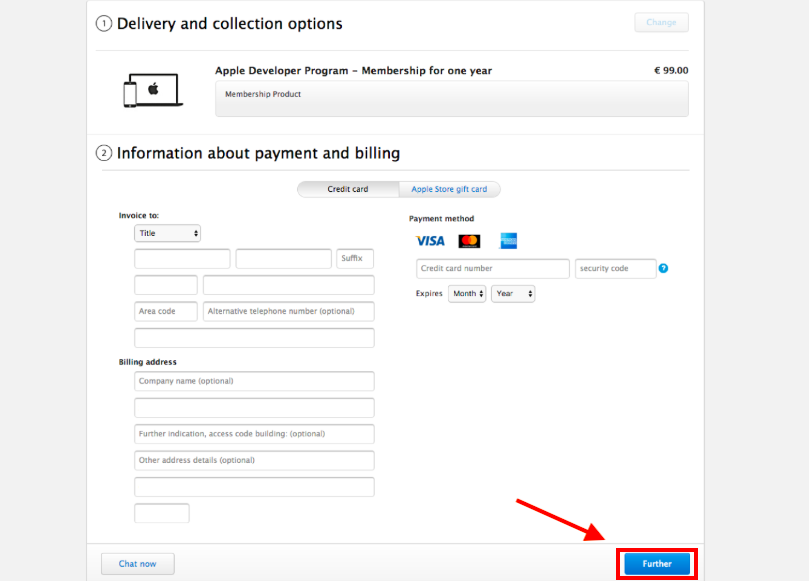
Task: Switch to Apple Store gift card tab
Action: [449, 189]
